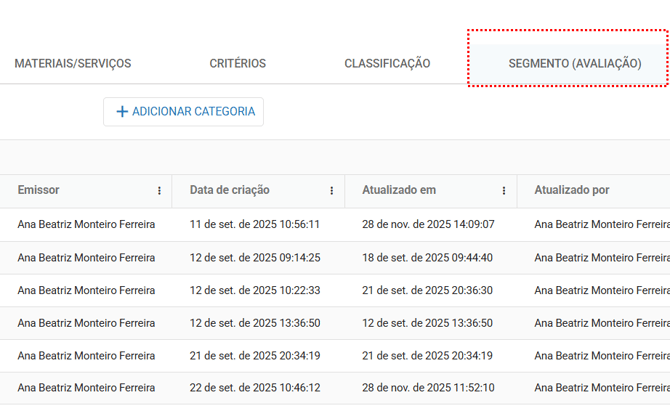Open Atualizado em column options menu
The image size is (670, 411).
504,191
